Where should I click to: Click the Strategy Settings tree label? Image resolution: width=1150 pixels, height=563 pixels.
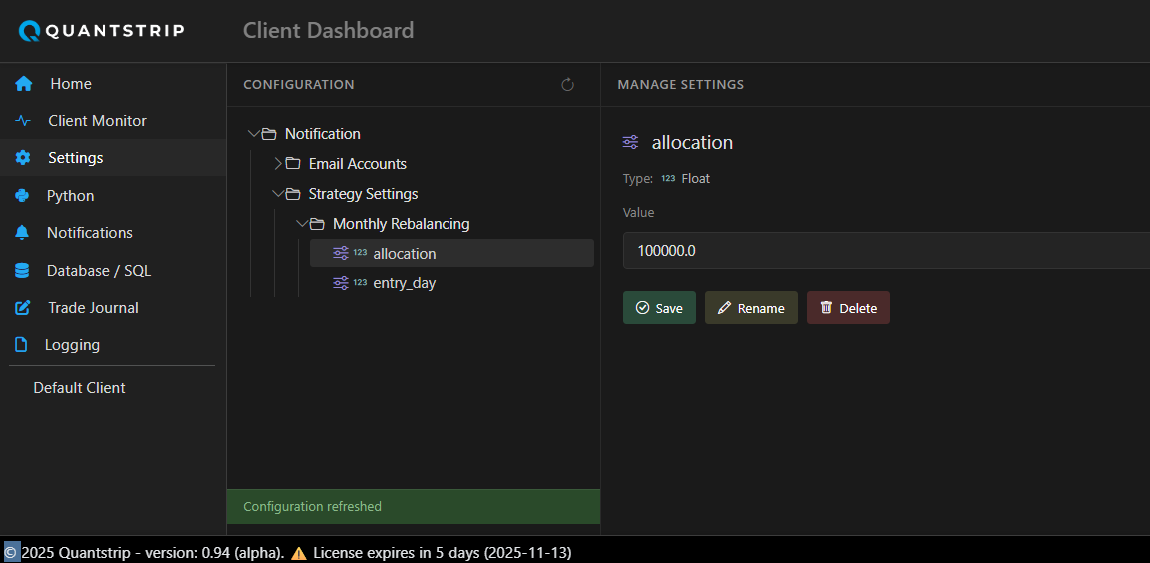click(364, 194)
